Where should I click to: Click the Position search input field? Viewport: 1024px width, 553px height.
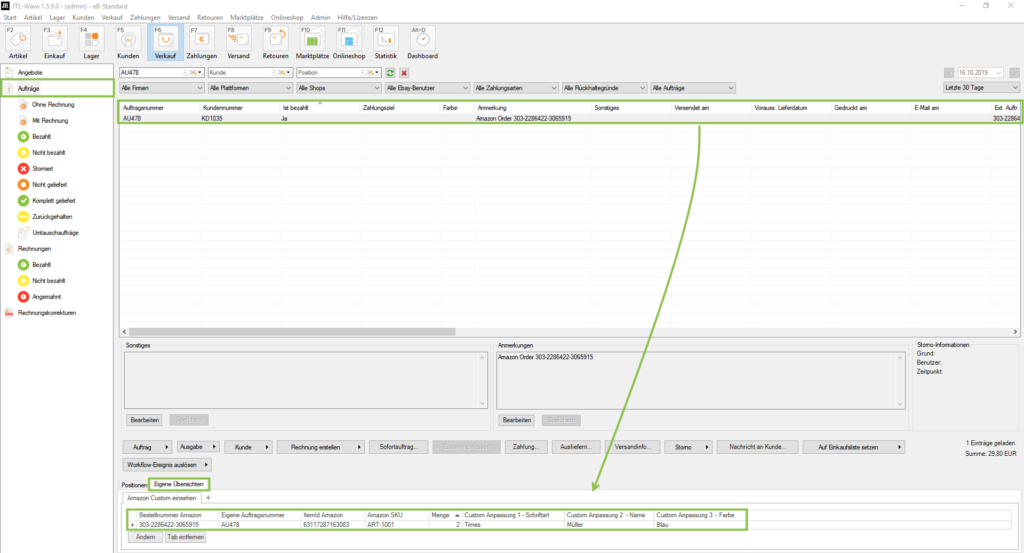328,73
